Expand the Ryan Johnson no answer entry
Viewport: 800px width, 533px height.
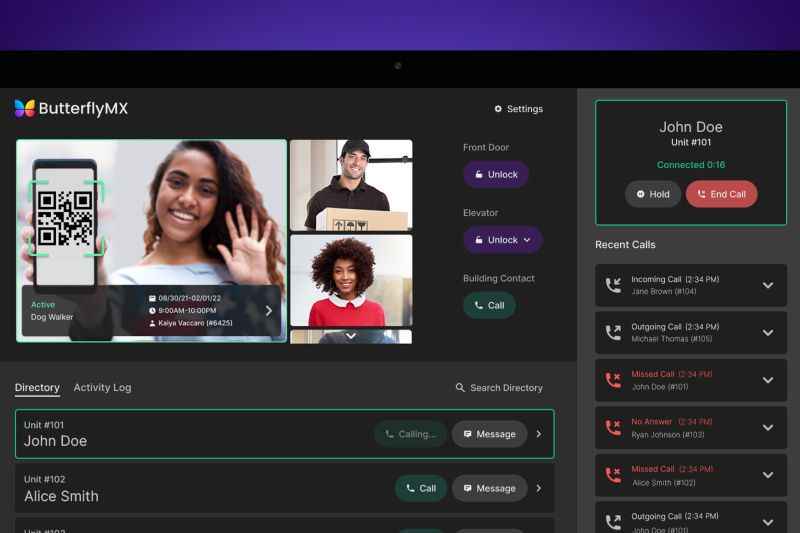click(x=767, y=428)
